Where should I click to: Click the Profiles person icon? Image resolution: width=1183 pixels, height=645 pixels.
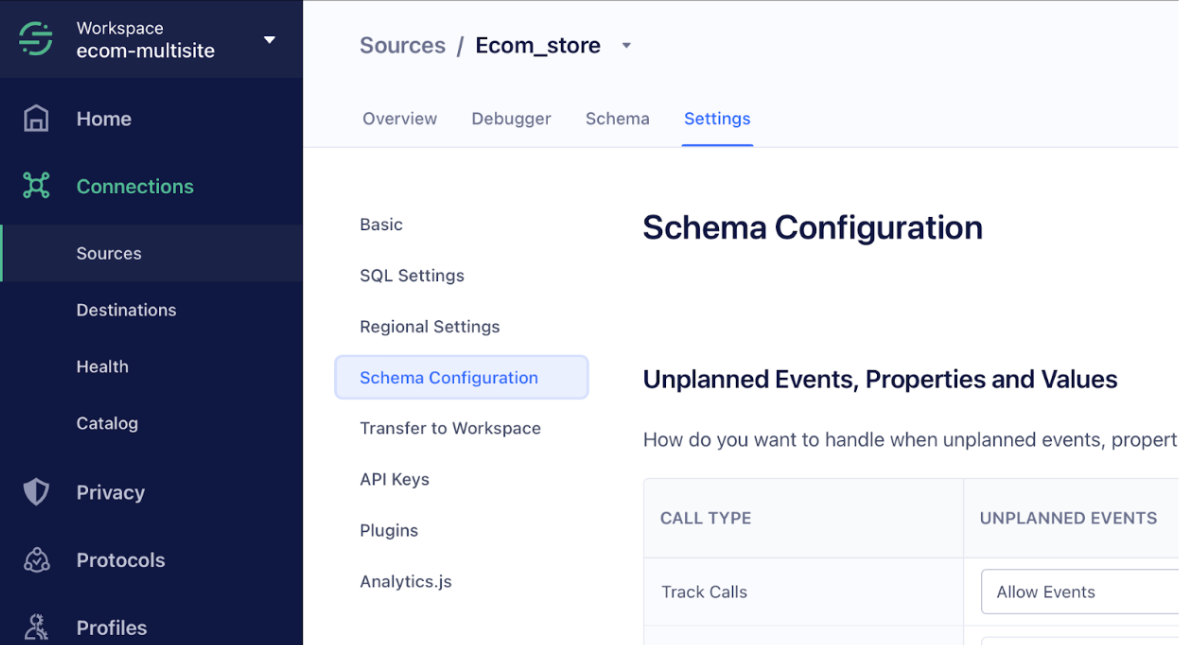click(x=35, y=627)
